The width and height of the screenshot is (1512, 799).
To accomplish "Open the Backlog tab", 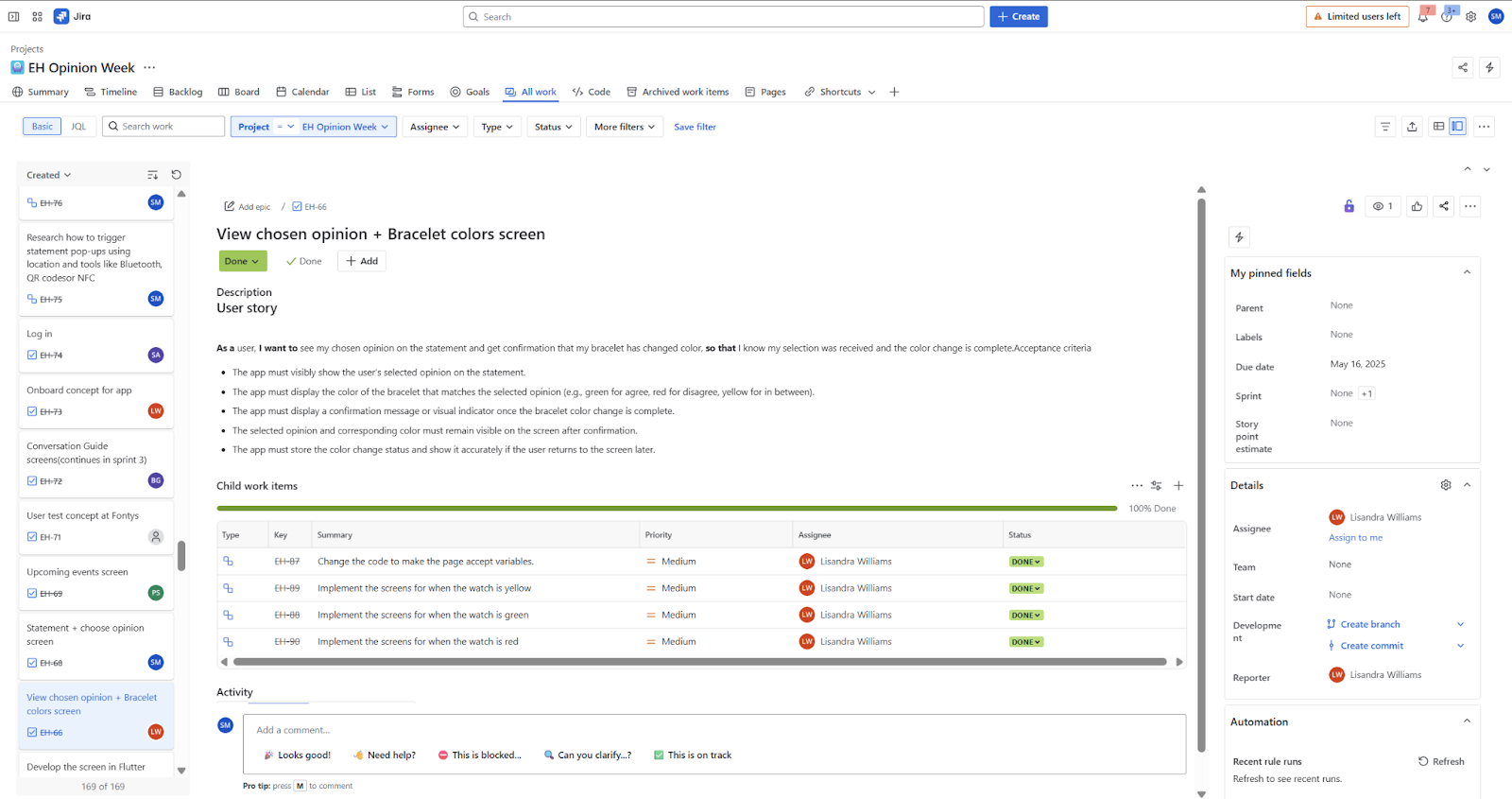I will pos(178,92).
